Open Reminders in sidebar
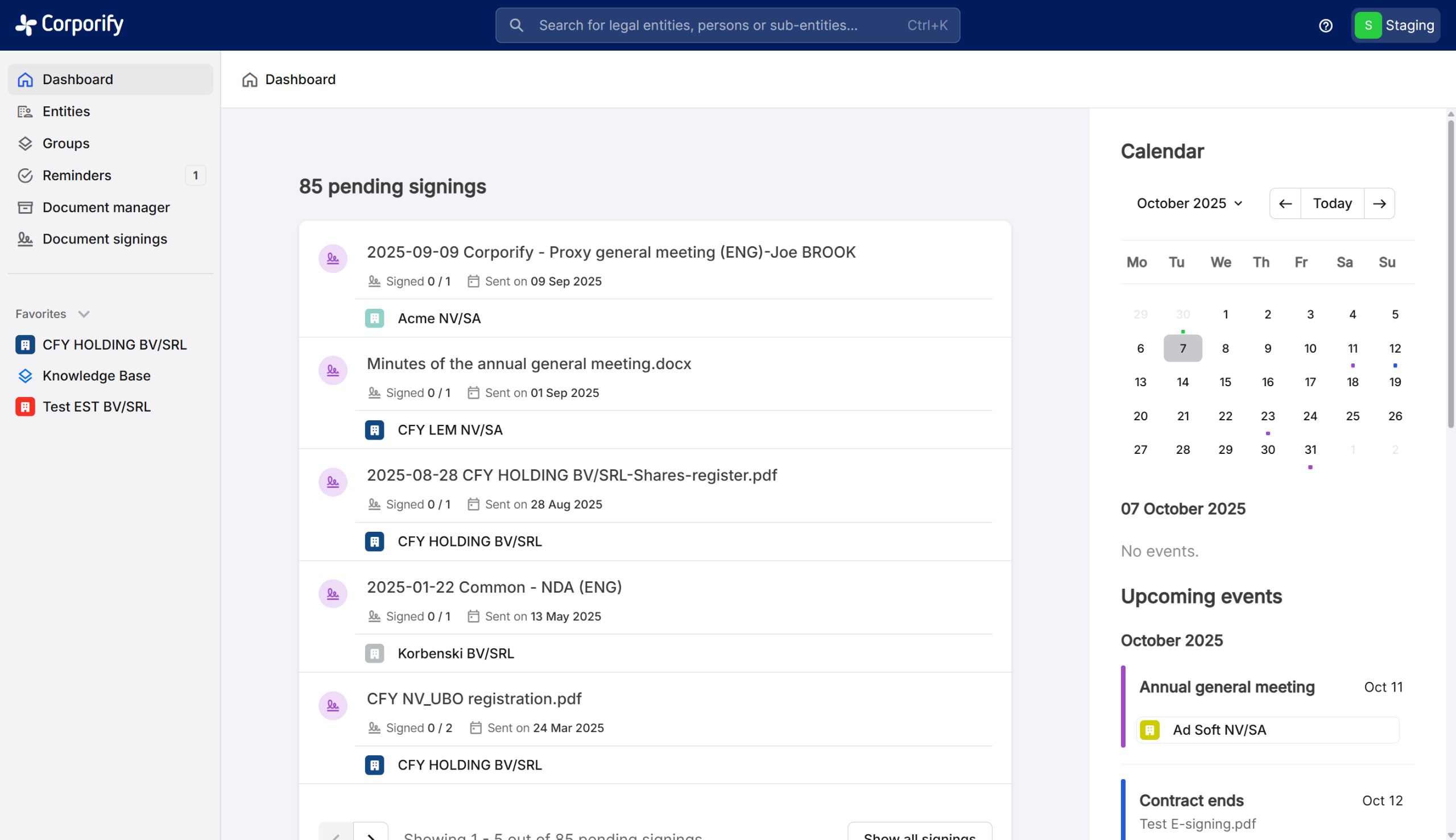Viewport: 1456px width, 840px height. tap(77, 175)
